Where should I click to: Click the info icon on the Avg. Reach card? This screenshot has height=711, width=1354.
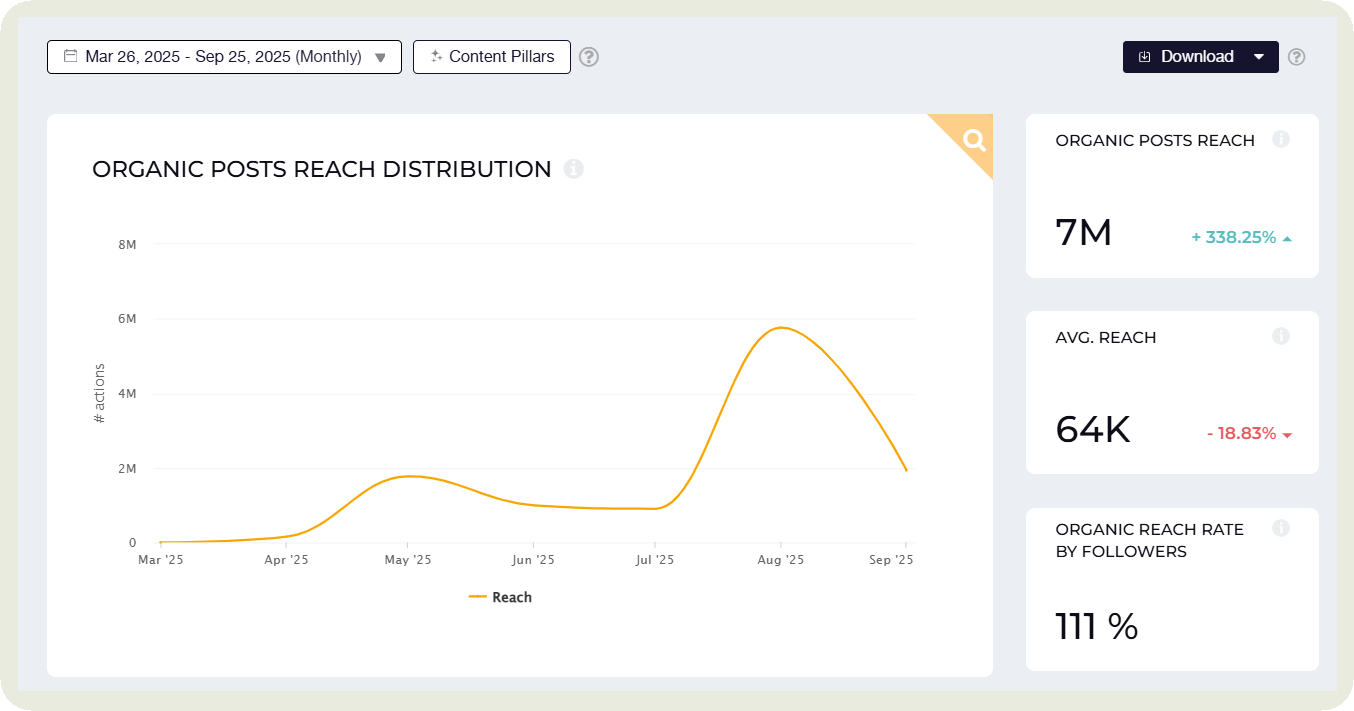(1281, 336)
